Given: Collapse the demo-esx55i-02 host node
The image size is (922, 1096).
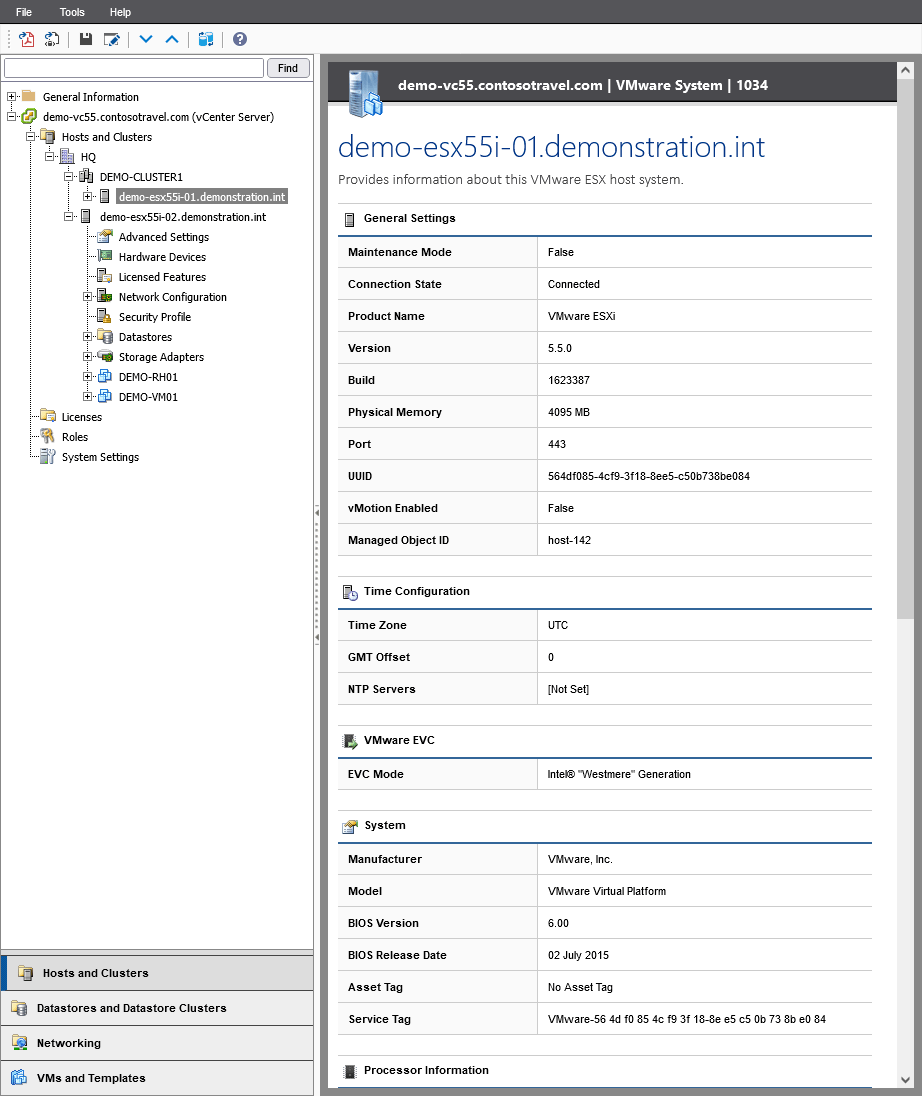Looking at the screenshot, I should tap(68, 216).
